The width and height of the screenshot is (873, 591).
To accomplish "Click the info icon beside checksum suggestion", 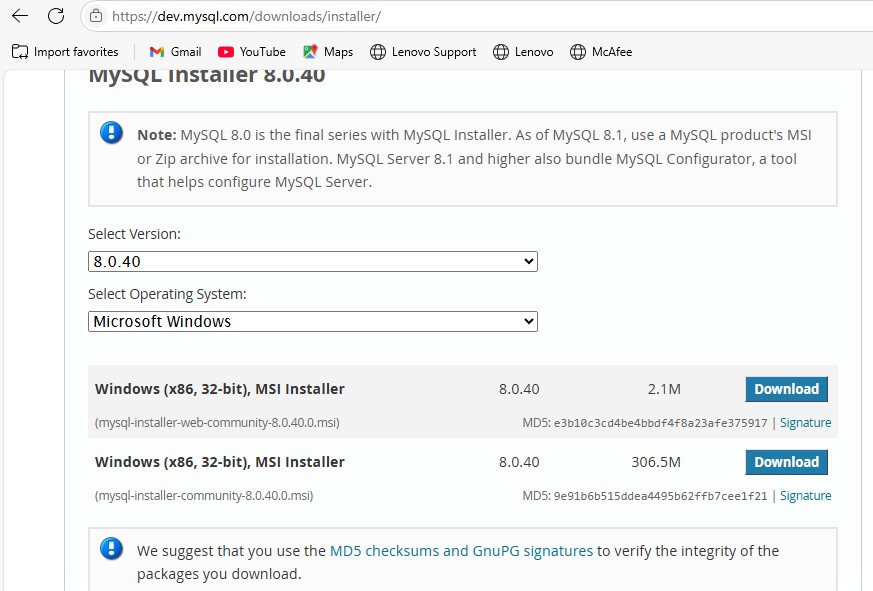I will click(111, 549).
